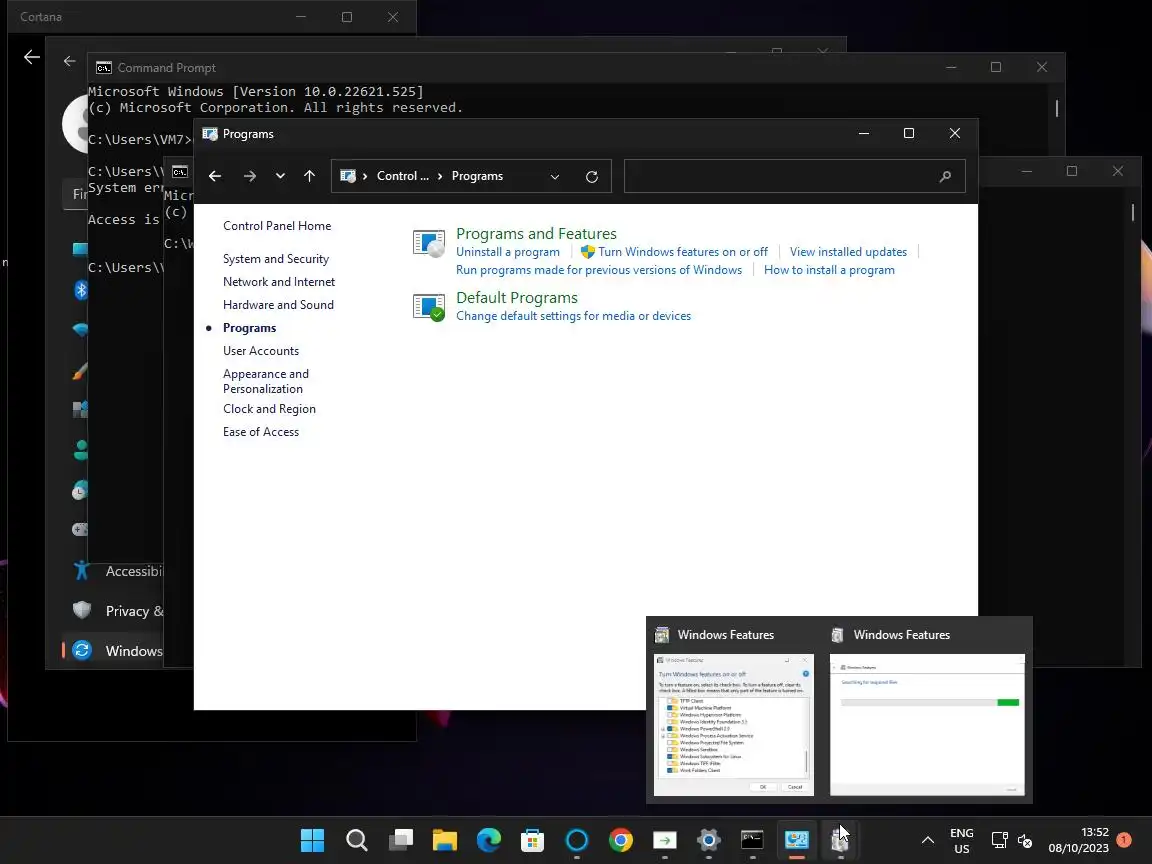Open Clock and Region category
This screenshot has height=864, width=1152.
(270, 409)
